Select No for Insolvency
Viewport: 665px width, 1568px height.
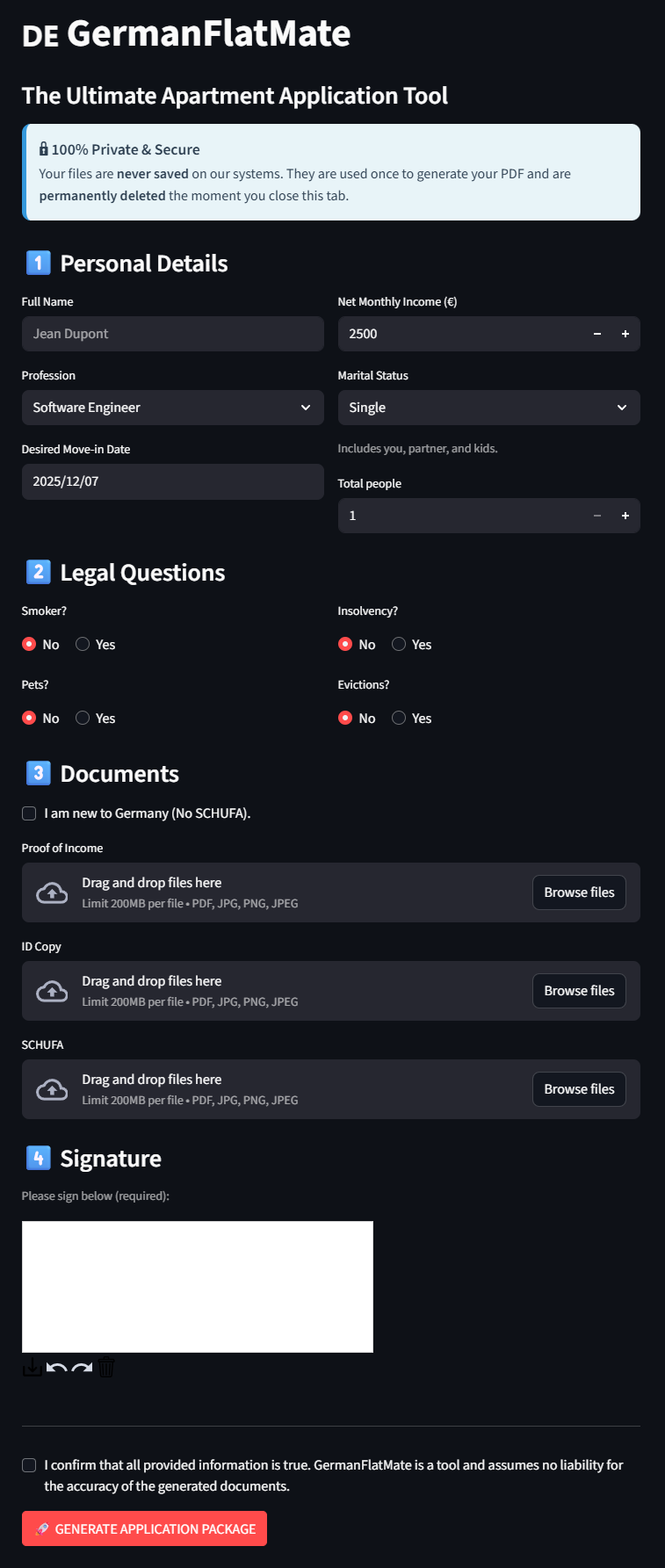pos(357,645)
